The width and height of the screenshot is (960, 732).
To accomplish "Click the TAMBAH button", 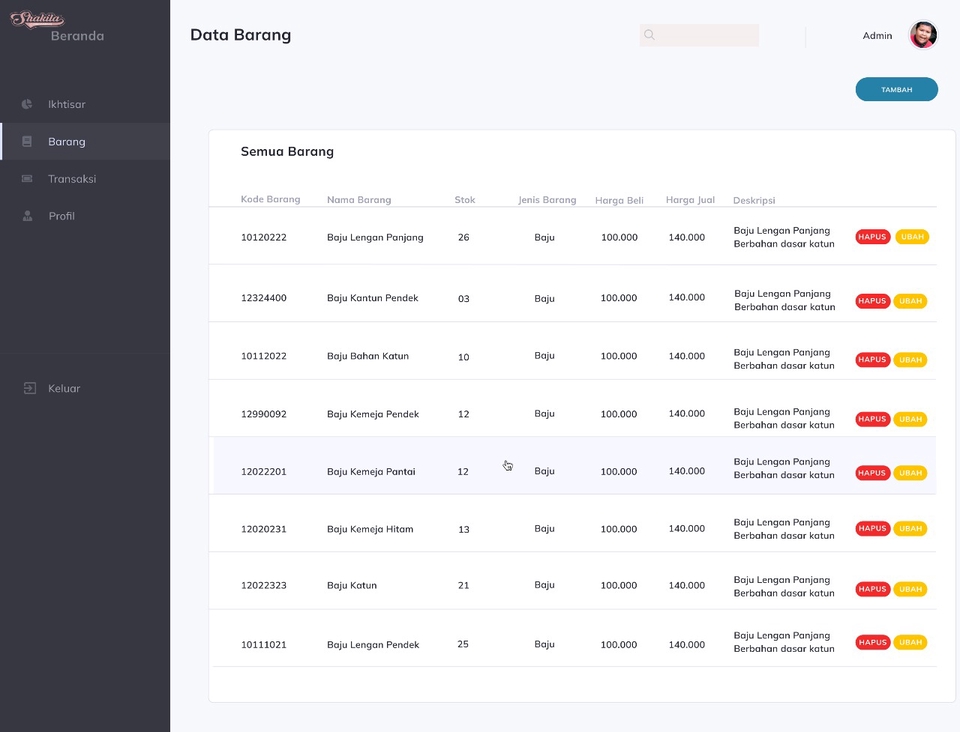I will [896, 89].
